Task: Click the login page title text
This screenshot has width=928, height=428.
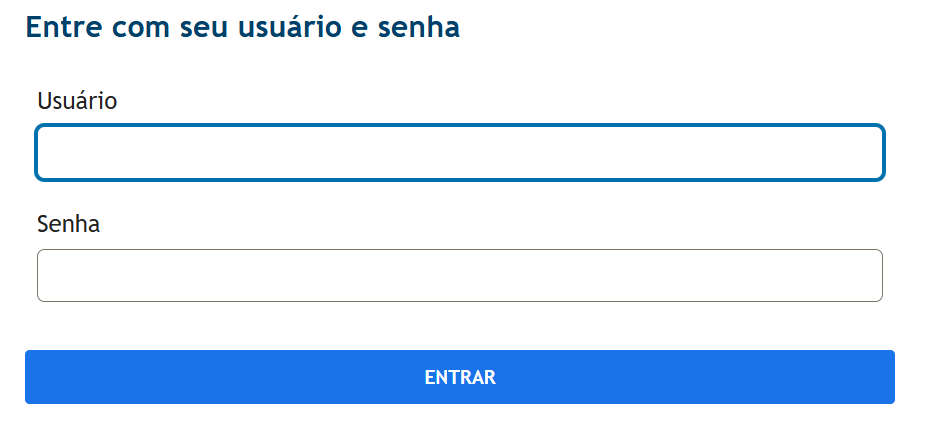Action: point(242,28)
